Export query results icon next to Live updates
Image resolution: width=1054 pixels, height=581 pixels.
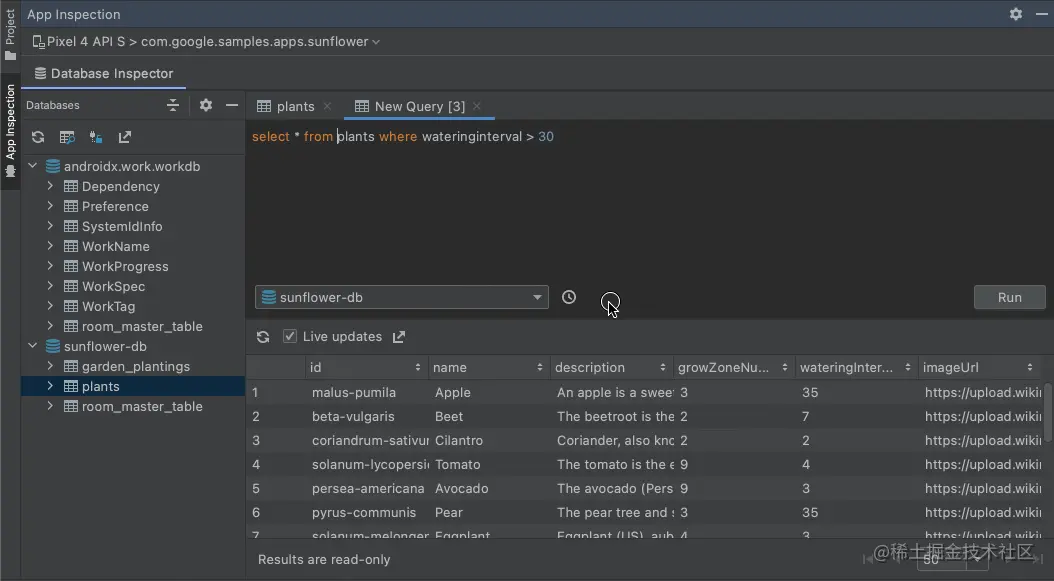(x=399, y=337)
